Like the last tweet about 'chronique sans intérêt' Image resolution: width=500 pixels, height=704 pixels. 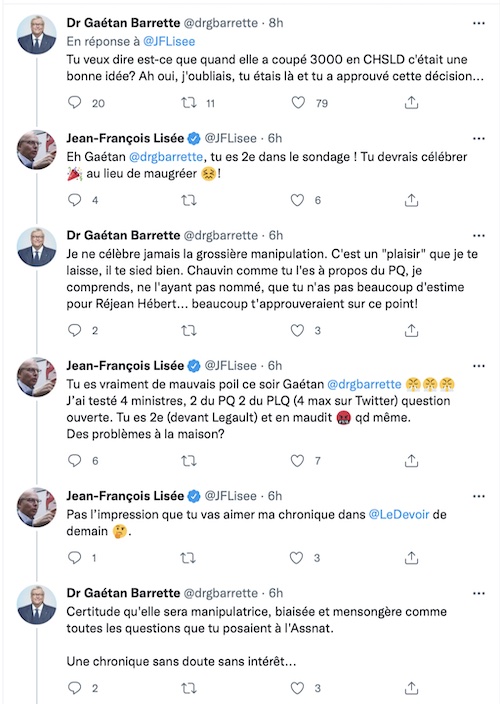(297, 688)
